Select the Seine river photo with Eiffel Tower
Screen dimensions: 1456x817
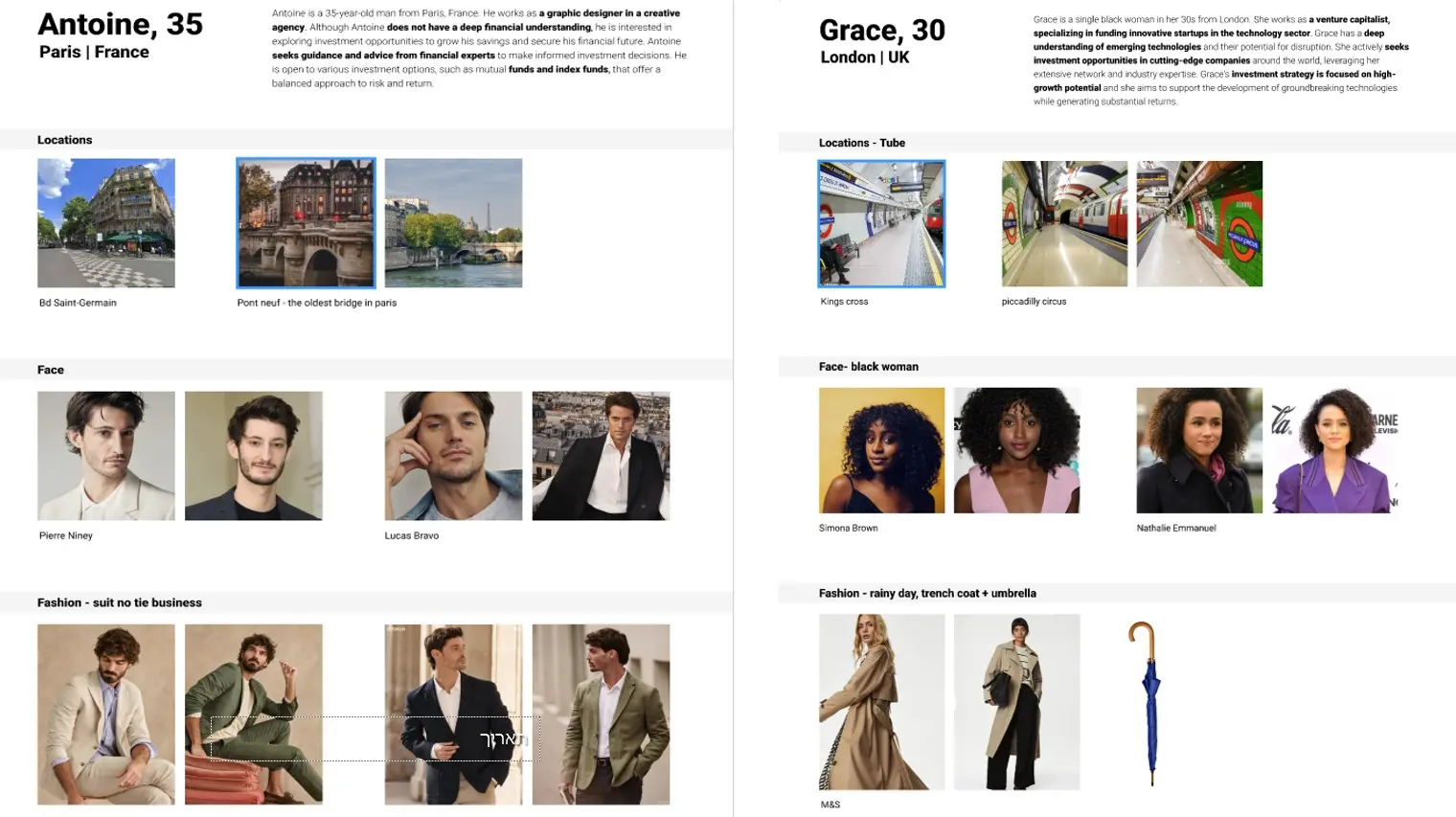pyautogui.click(x=453, y=223)
